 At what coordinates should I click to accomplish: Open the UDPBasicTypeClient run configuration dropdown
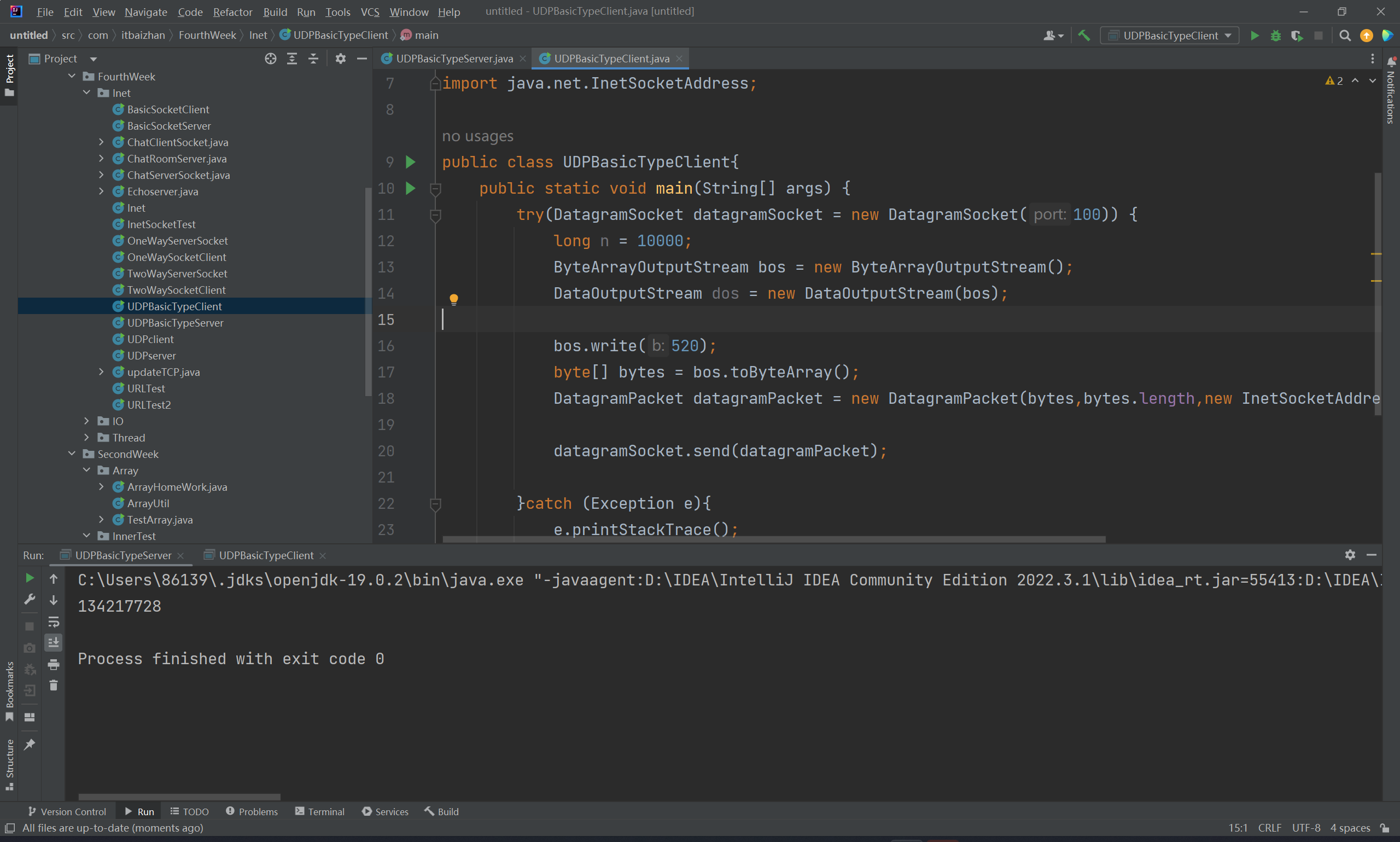(1170, 36)
